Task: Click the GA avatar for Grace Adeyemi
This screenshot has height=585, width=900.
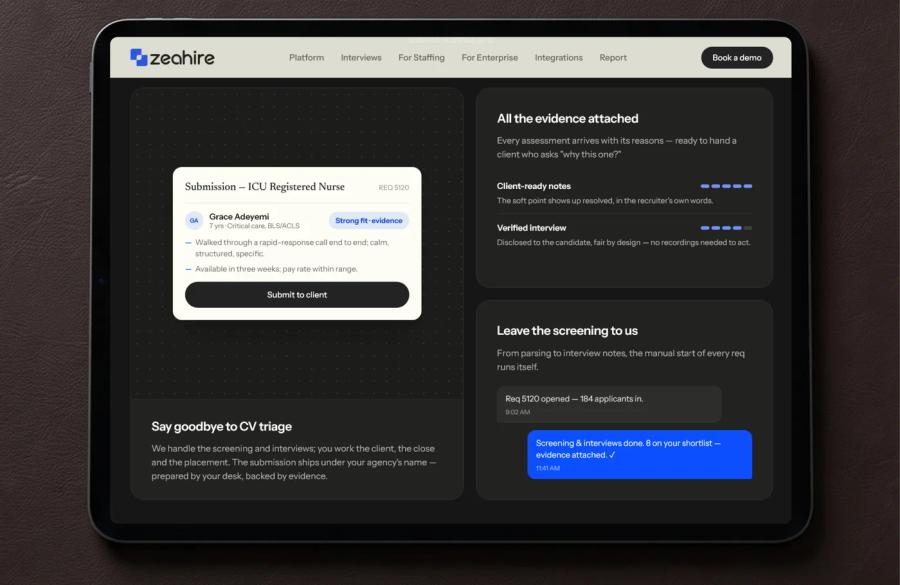Action: coord(194,220)
